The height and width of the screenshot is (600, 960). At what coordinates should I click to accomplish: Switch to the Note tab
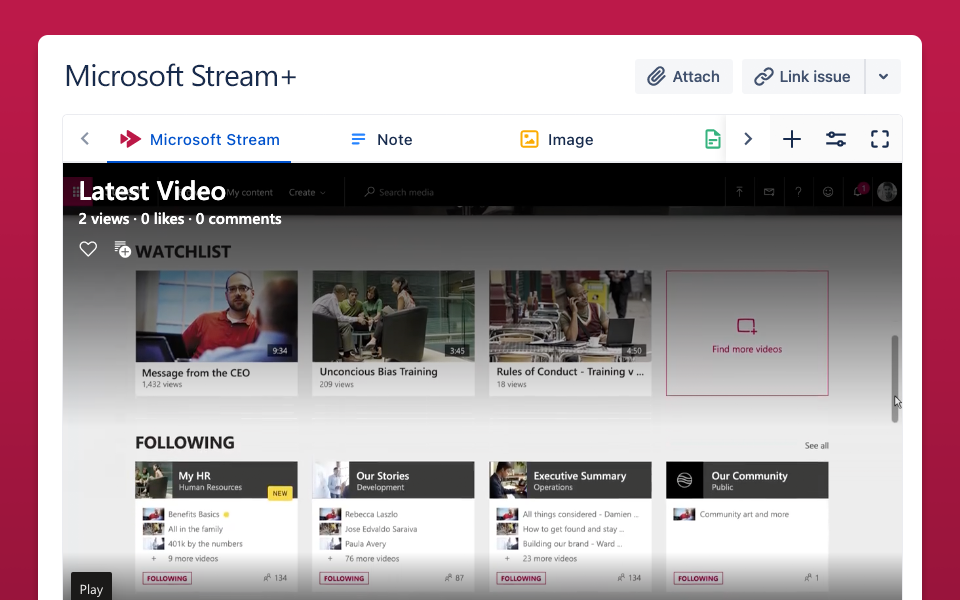[381, 139]
